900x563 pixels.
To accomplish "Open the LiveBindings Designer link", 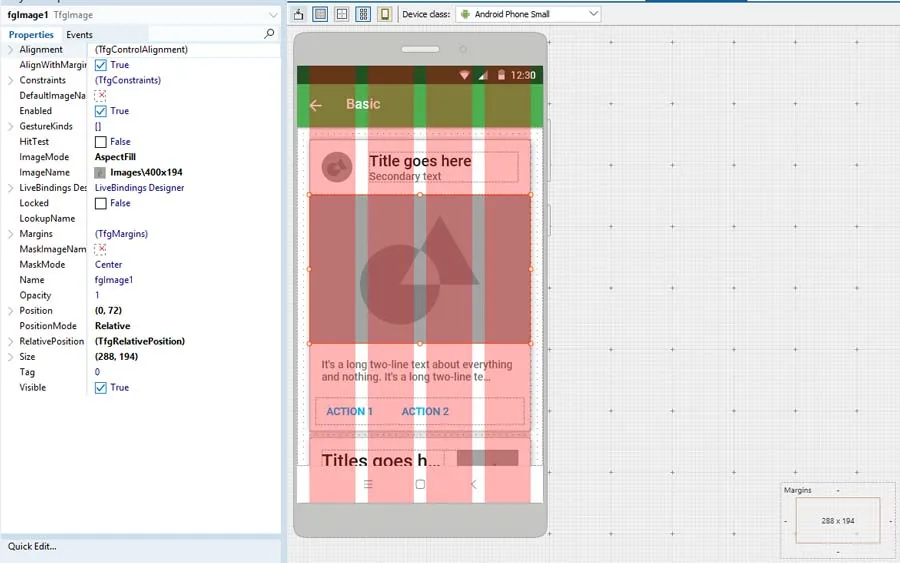I will pyautogui.click(x=139, y=188).
